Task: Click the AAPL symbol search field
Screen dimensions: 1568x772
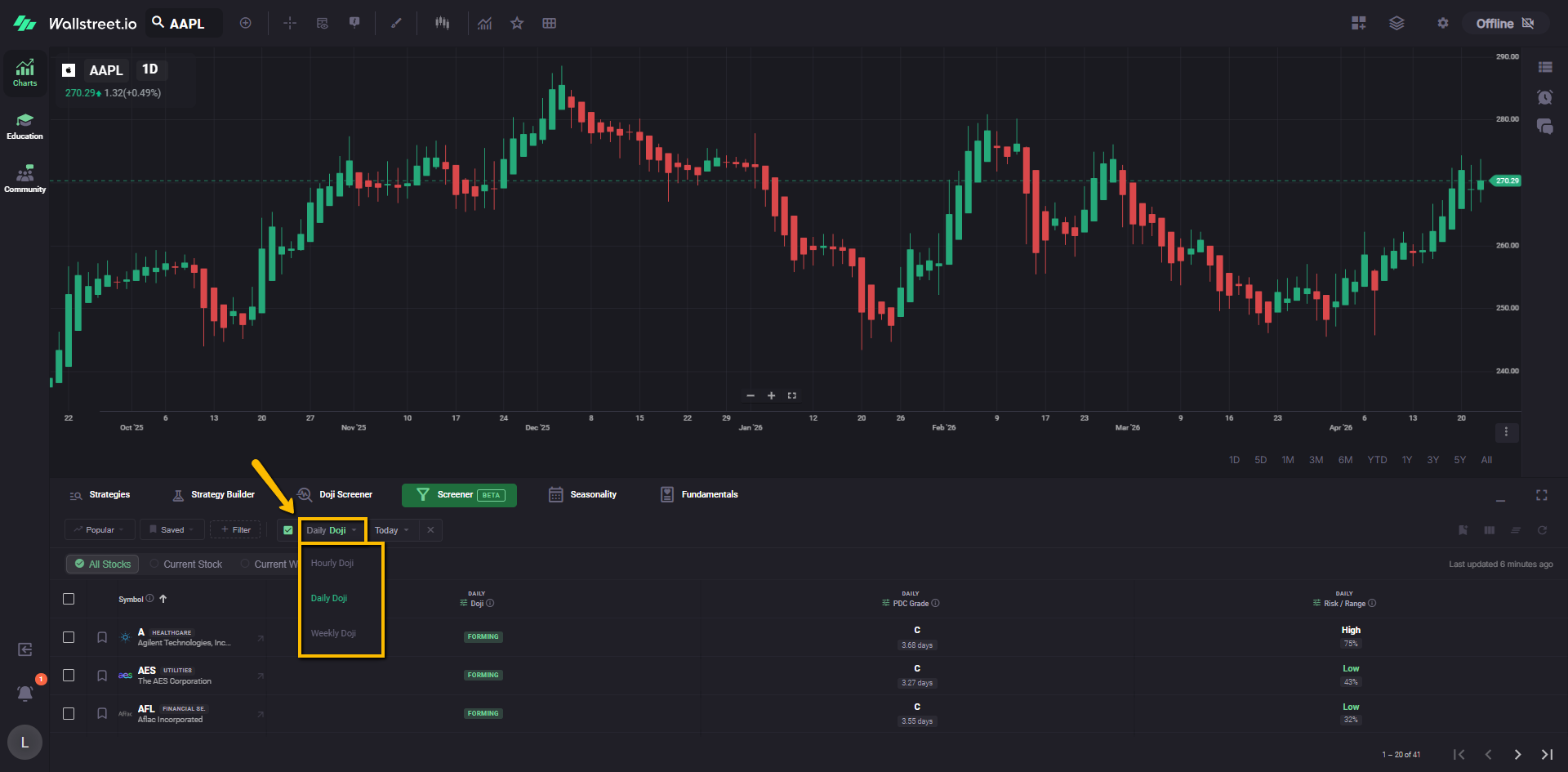Action: coord(186,24)
